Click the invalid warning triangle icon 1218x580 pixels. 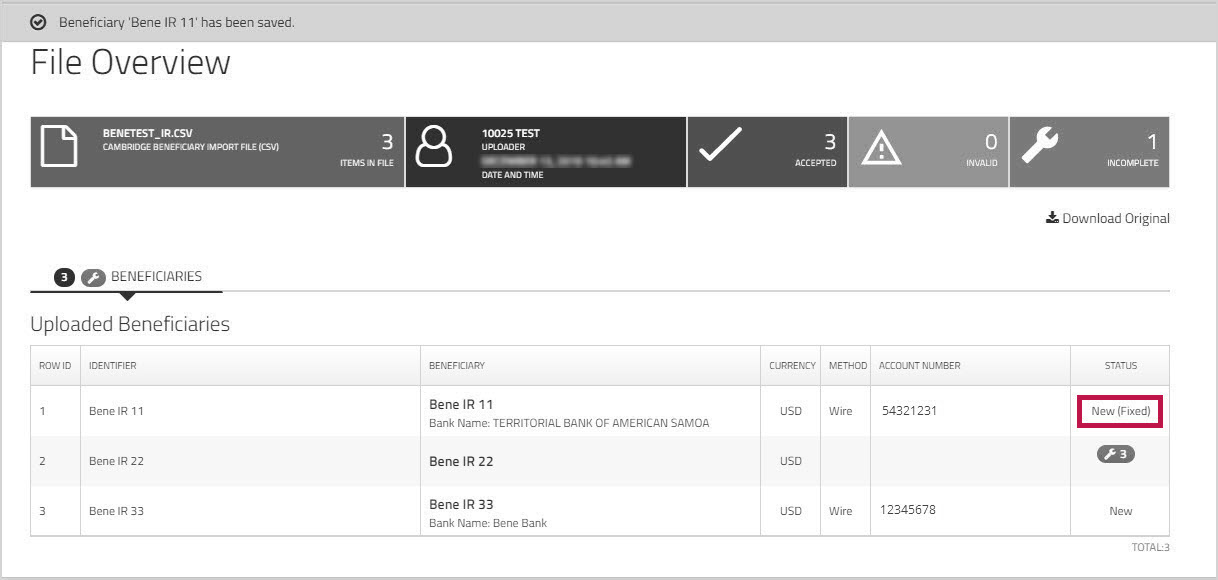(881, 148)
